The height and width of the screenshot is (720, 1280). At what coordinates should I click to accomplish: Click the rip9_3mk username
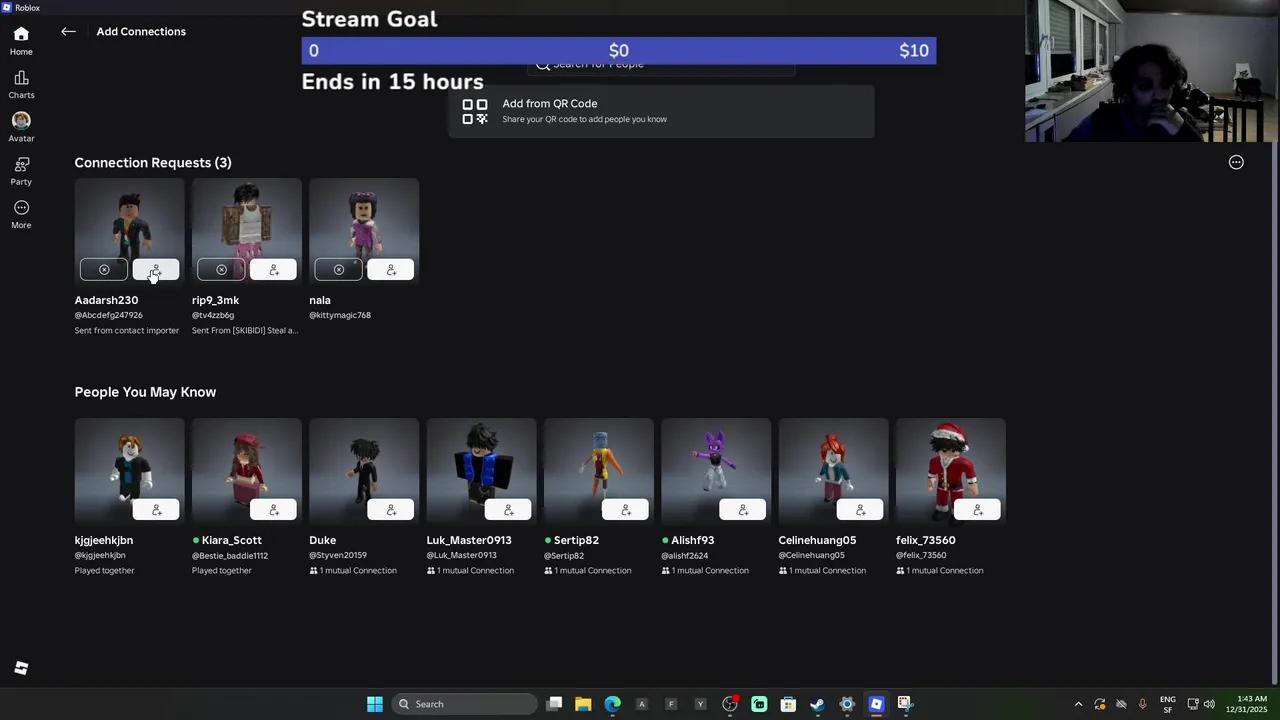click(x=215, y=300)
